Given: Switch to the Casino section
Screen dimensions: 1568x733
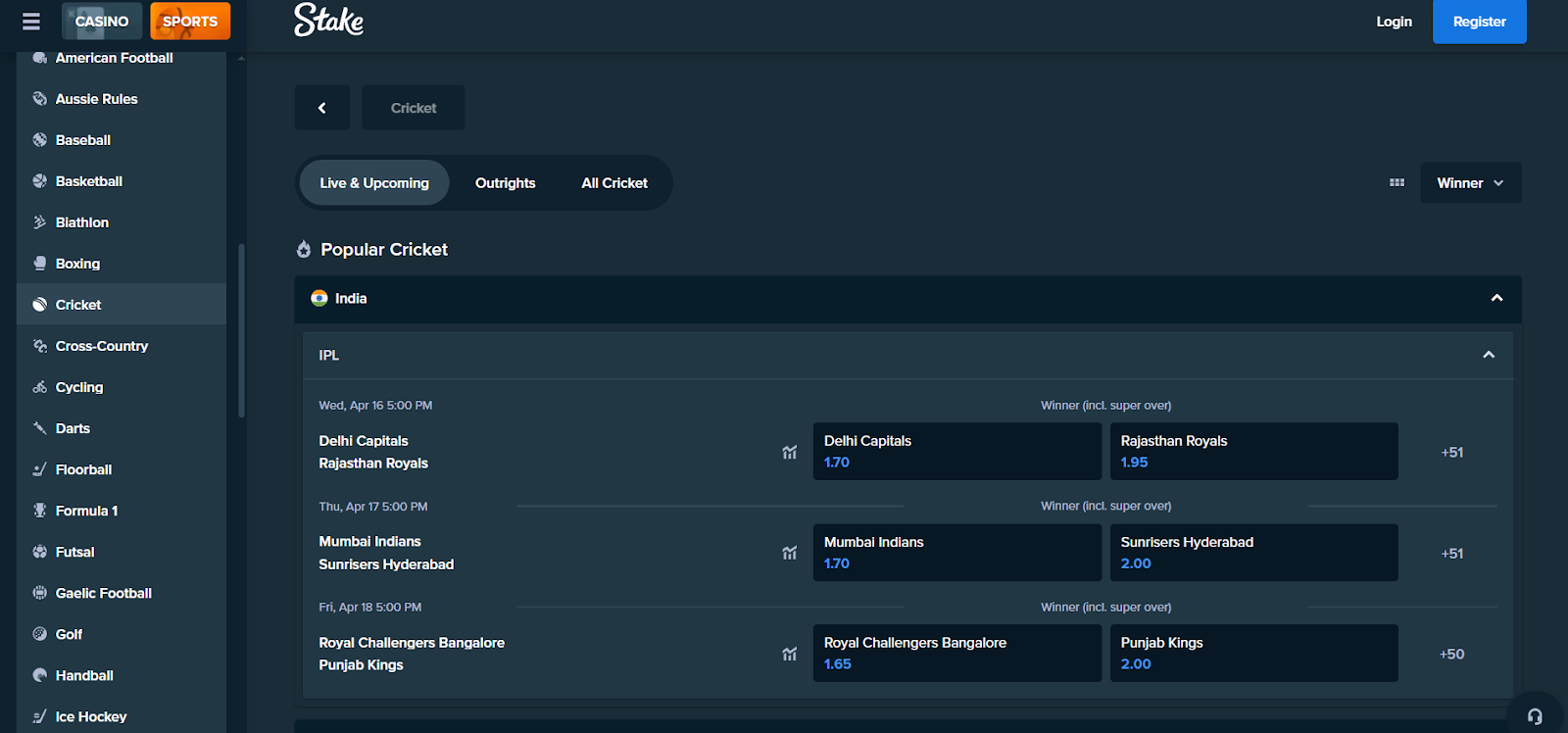Looking at the screenshot, I should (x=102, y=21).
